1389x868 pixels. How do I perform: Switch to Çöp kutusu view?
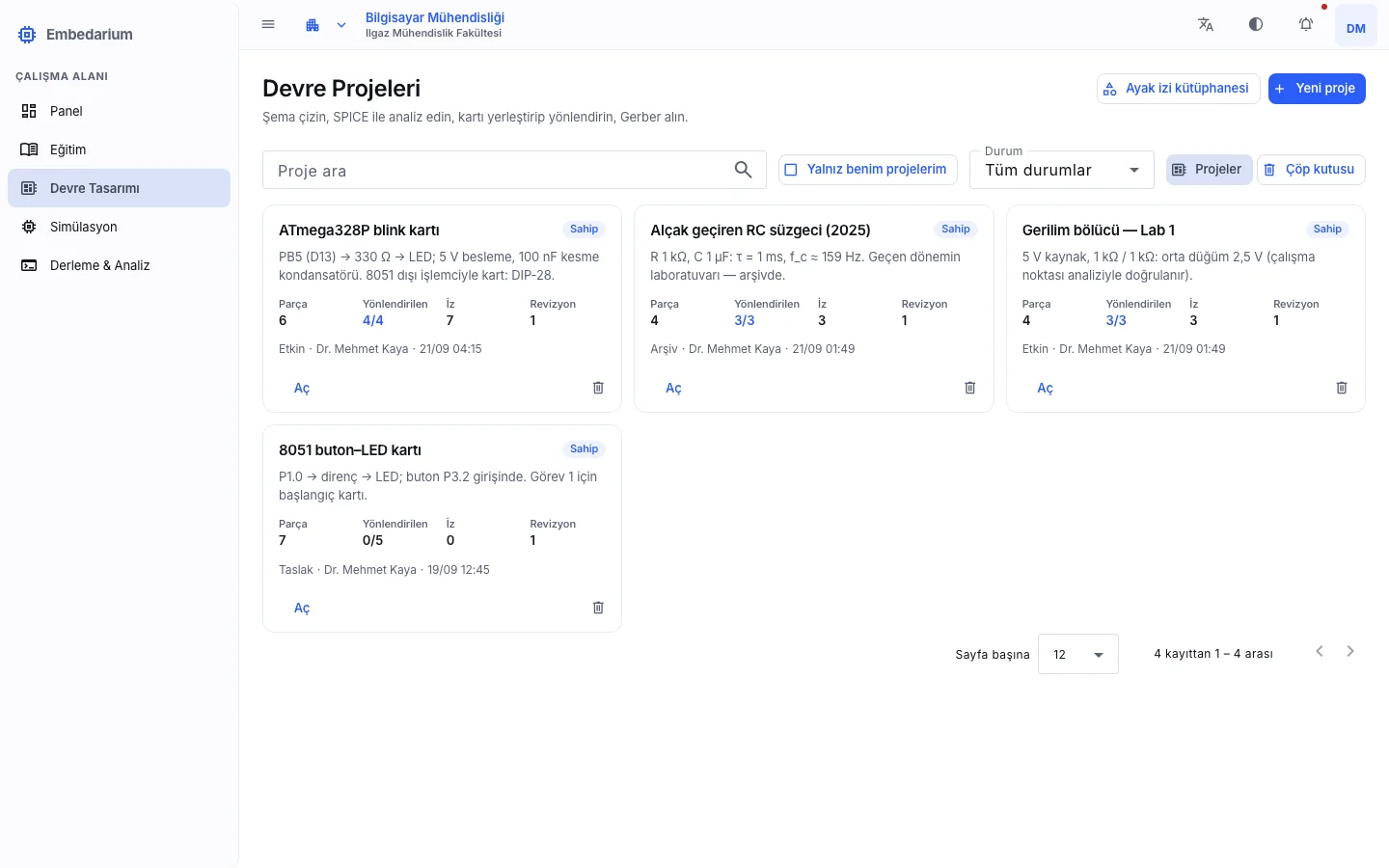tap(1311, 170)
